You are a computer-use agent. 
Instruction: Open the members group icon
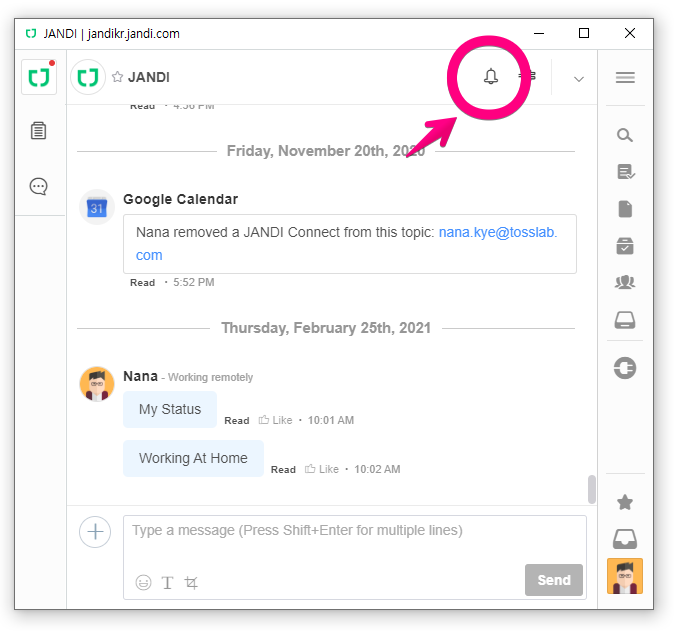click(x=625, y=282)
